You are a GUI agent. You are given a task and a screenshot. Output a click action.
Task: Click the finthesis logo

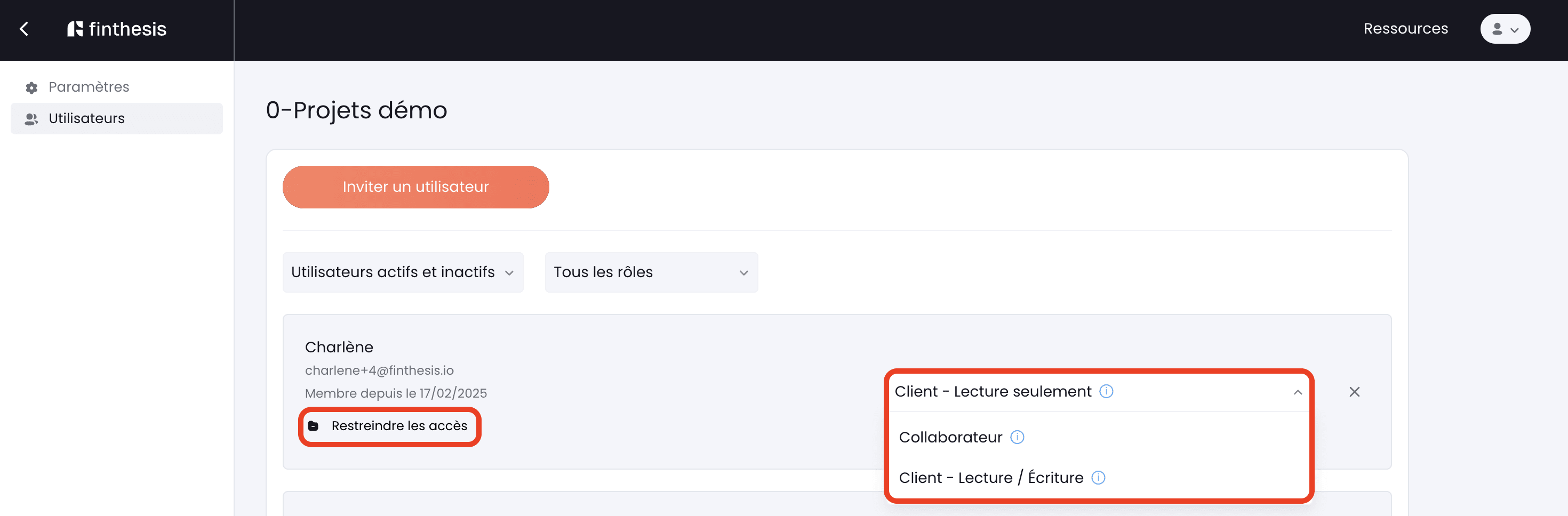click(x=117, y=29)
